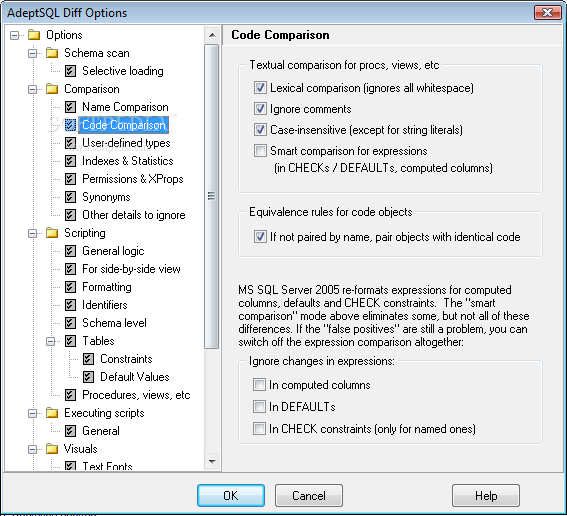Click the page icon beside Identifiers

coord(70,305)
